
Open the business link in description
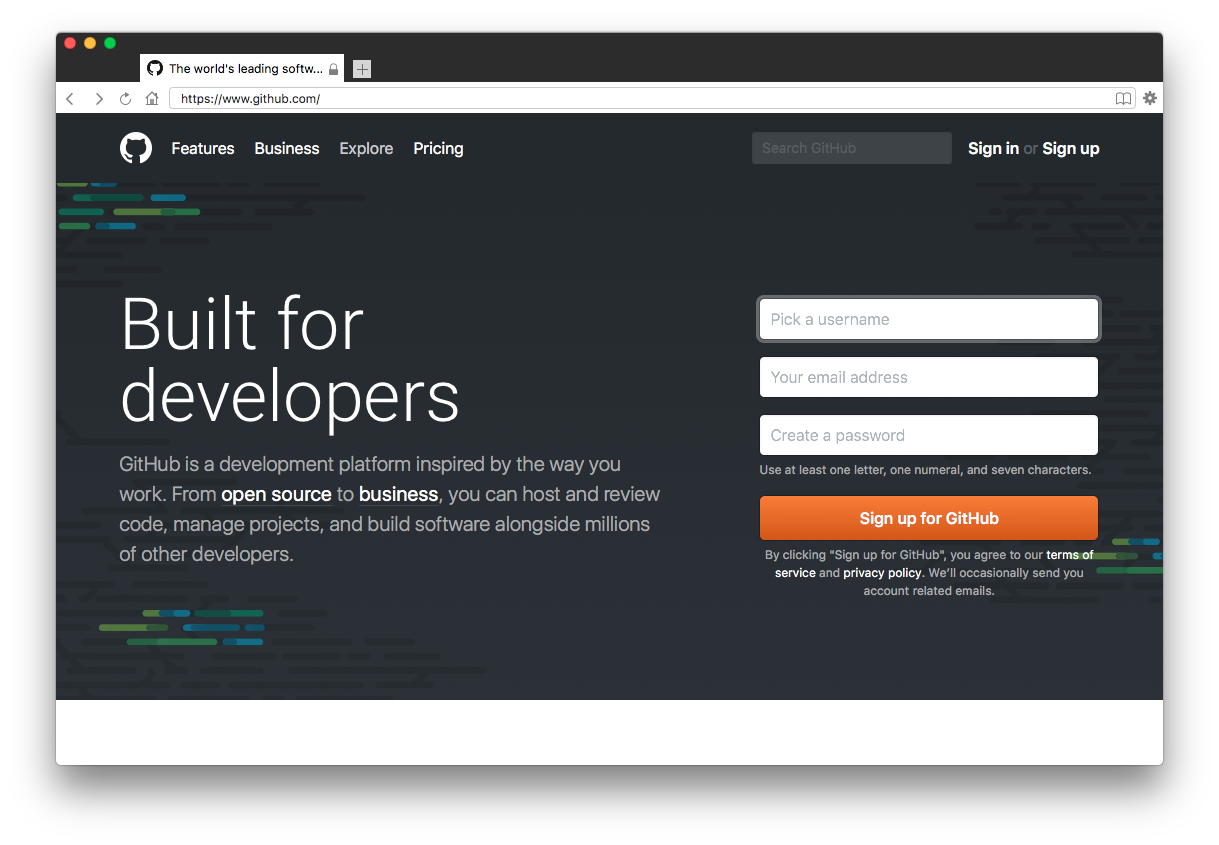[398, 494]
